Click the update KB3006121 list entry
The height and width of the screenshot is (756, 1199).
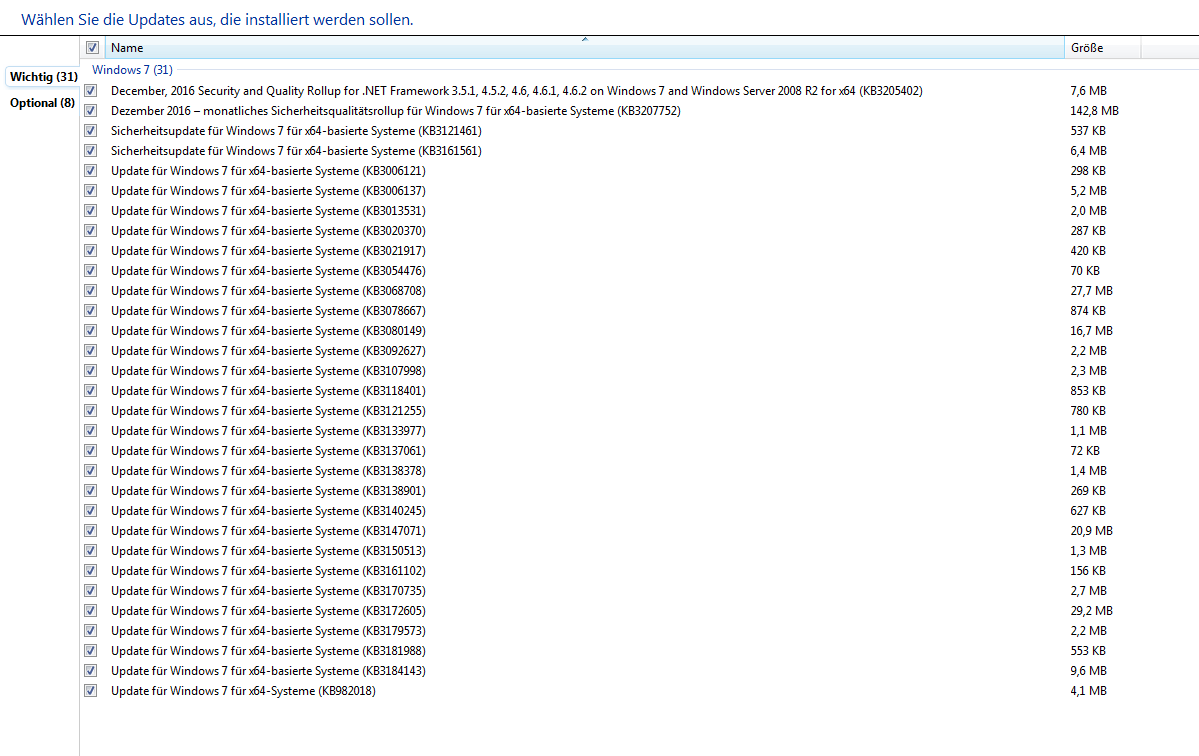268,171
